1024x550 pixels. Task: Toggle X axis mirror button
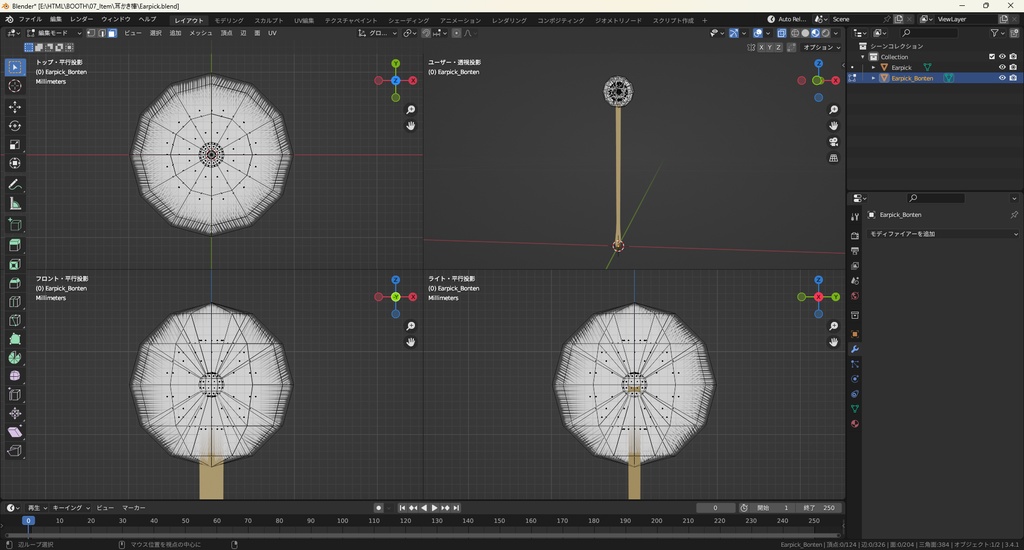(x=761, y=47)
